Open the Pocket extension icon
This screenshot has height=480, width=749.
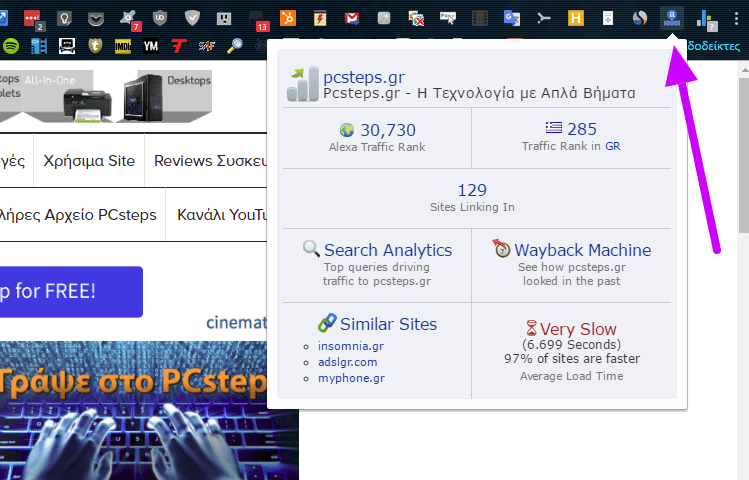click(96, 19)
